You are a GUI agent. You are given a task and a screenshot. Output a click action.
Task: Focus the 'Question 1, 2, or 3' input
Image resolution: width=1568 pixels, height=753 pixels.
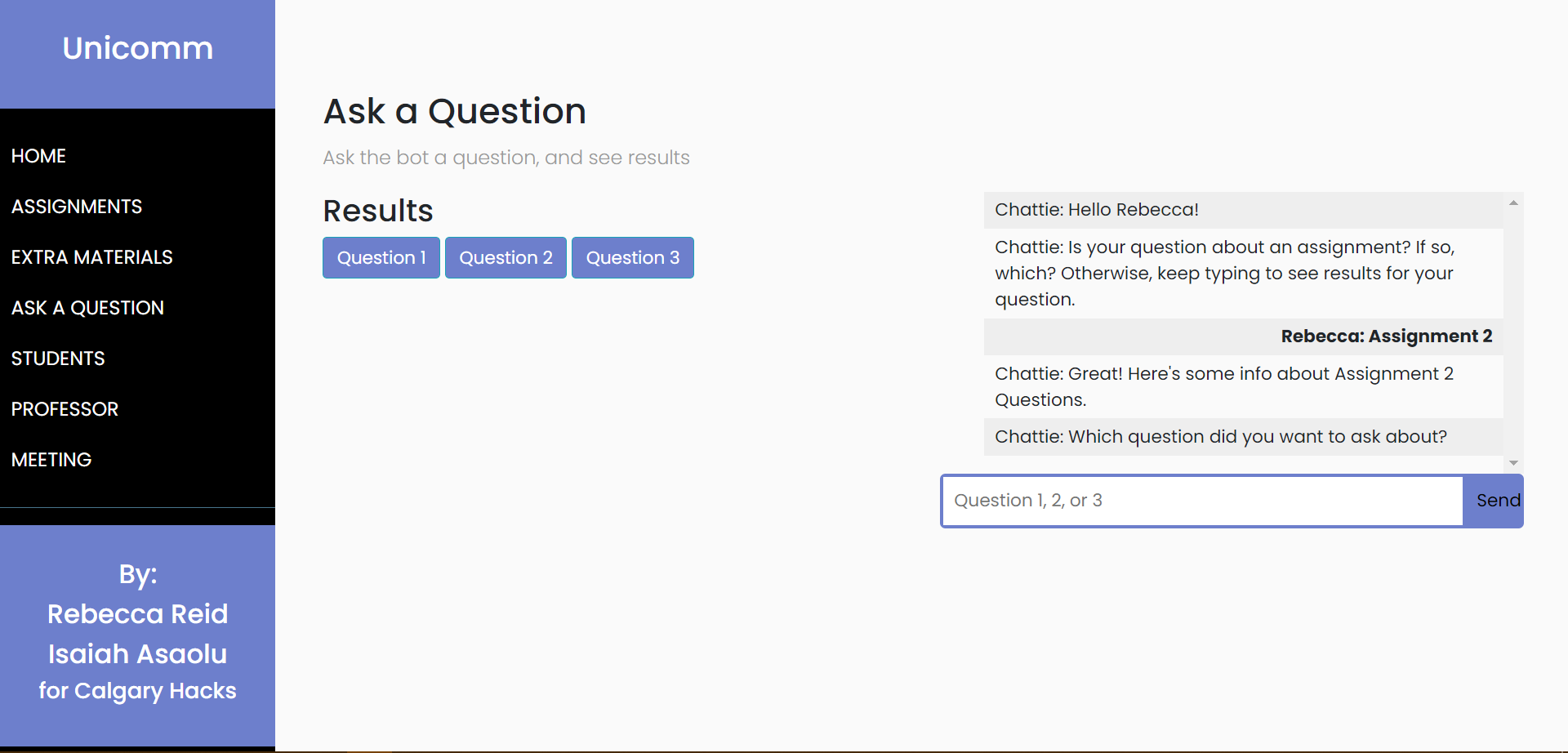(1201, 501)
